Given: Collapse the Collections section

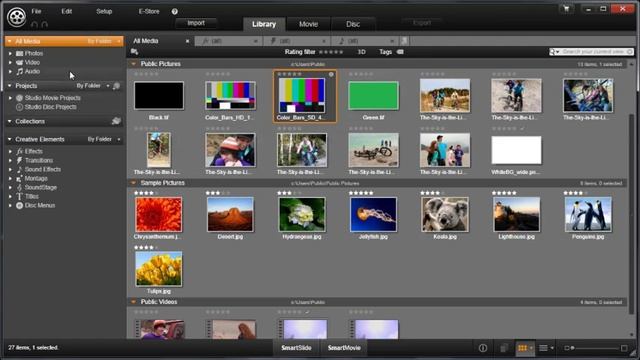Looking at the screenshot, I should pyautogui.click(x=10, y=121).
